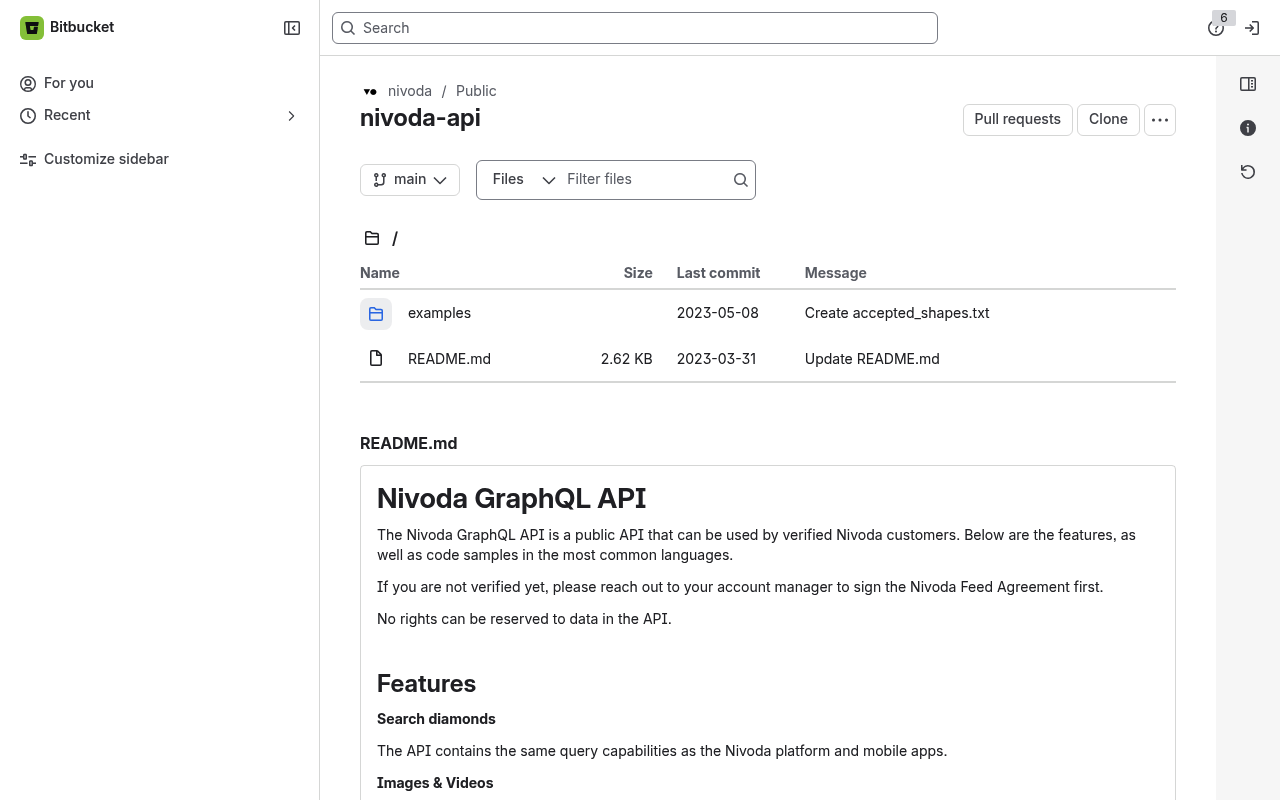Image resolution: width=1280 pixels, height=800 pixels.
Task: Click the Bitbucket wordmark text
Action: coord(82,27)
